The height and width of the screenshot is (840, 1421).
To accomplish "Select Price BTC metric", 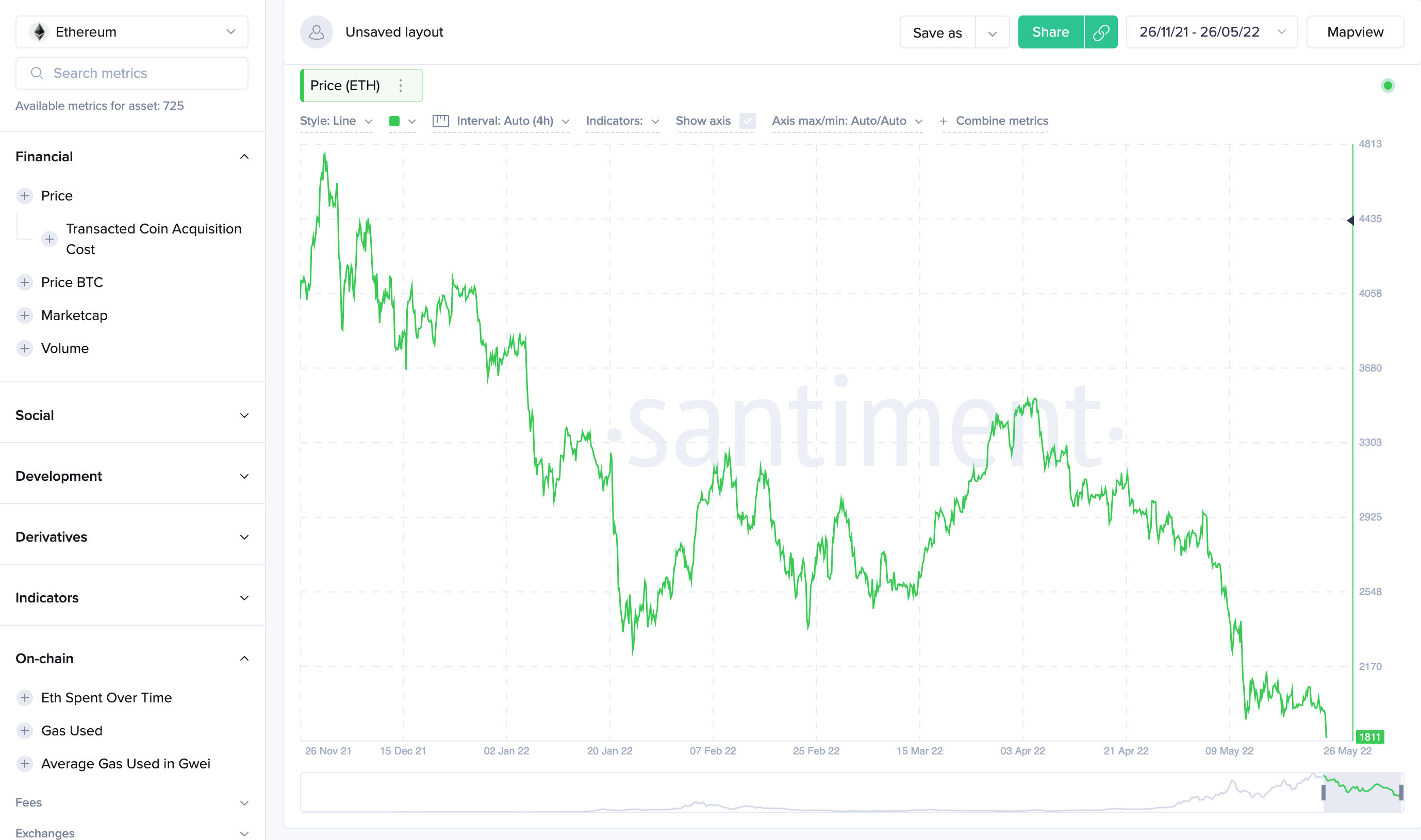I will pos(72,282).
